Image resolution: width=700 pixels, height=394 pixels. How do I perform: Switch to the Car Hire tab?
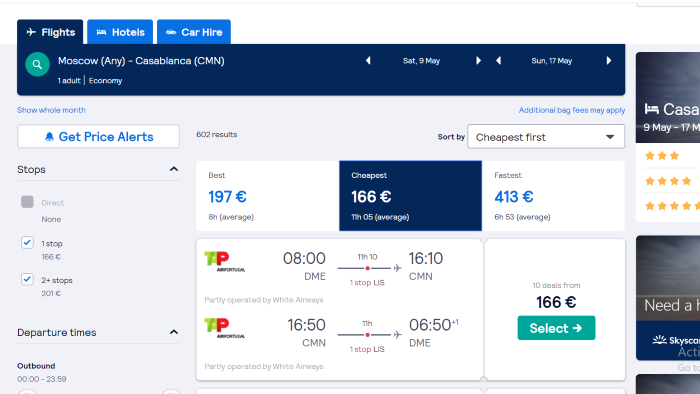coord(194,32)
